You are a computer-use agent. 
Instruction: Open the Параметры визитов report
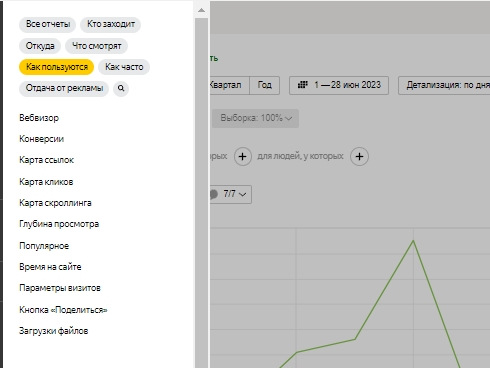60,288
